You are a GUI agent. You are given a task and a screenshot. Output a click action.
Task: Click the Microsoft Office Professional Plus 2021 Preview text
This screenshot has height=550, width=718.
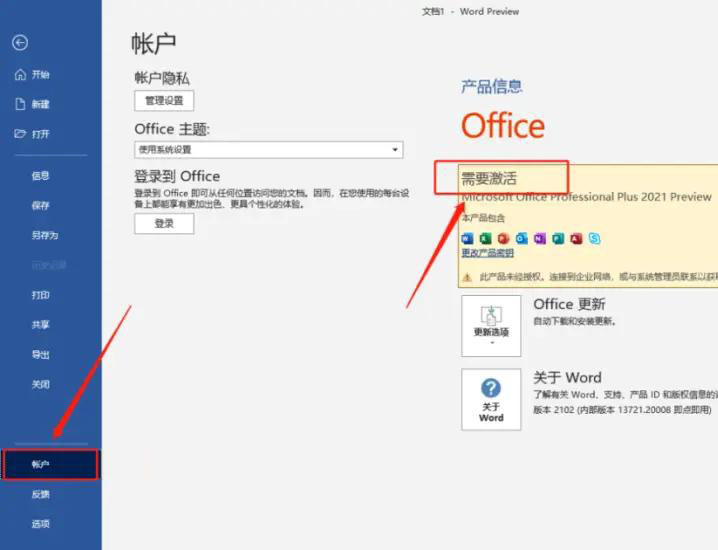tap(587, 197)
